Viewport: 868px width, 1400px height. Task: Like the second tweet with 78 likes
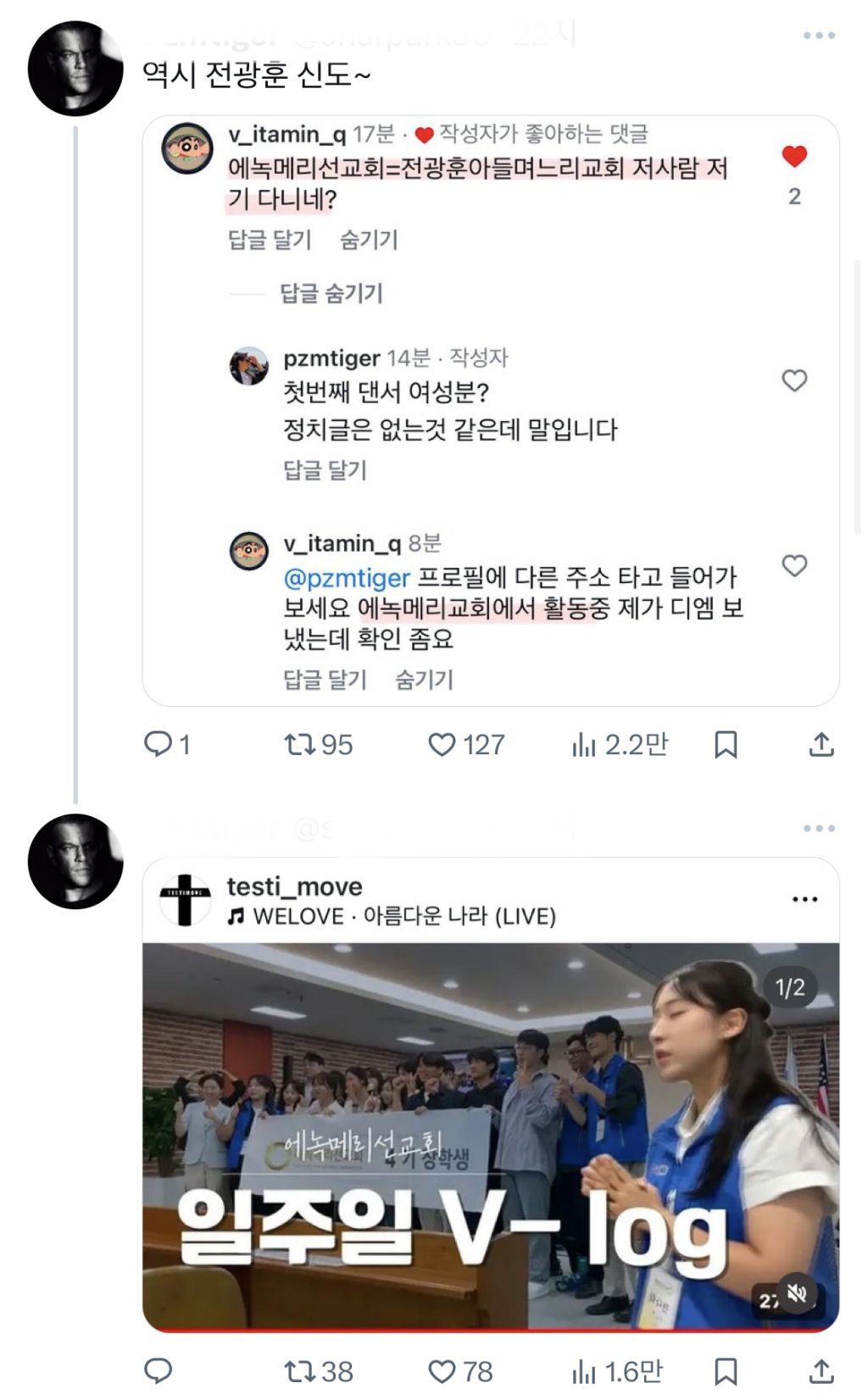tap(442, 1371)
